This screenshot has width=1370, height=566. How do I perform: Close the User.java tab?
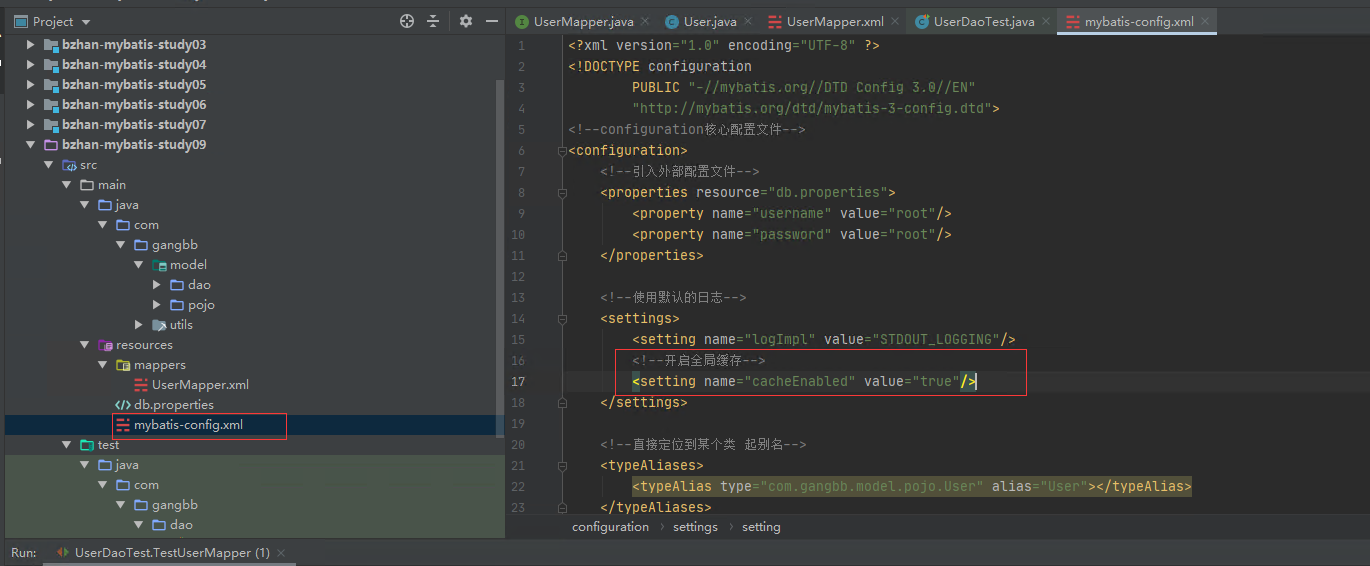[x=747, y=21]
